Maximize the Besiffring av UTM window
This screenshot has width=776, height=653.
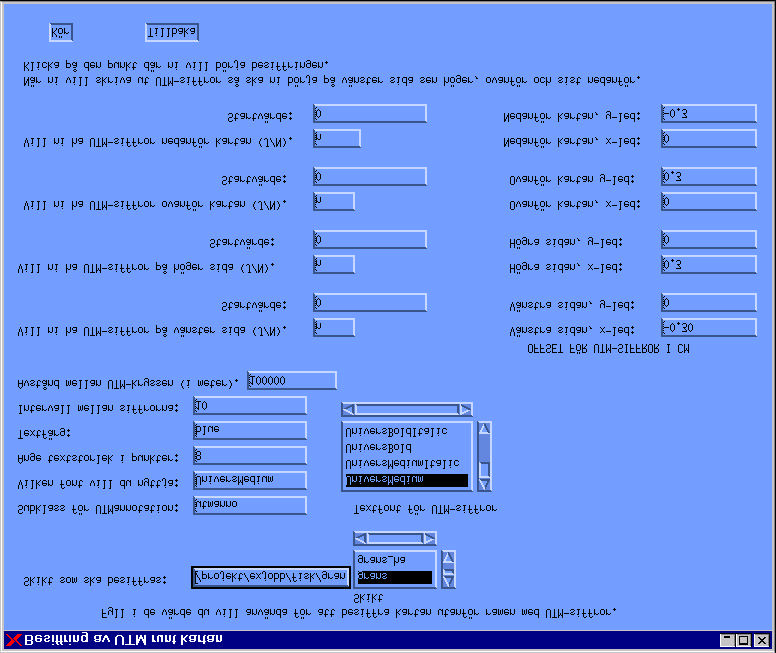[x=743, y=640]
